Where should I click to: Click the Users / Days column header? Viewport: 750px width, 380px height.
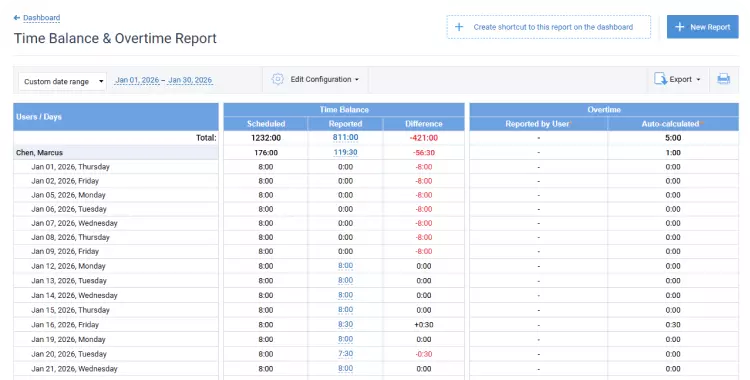(x=116, y=117)
